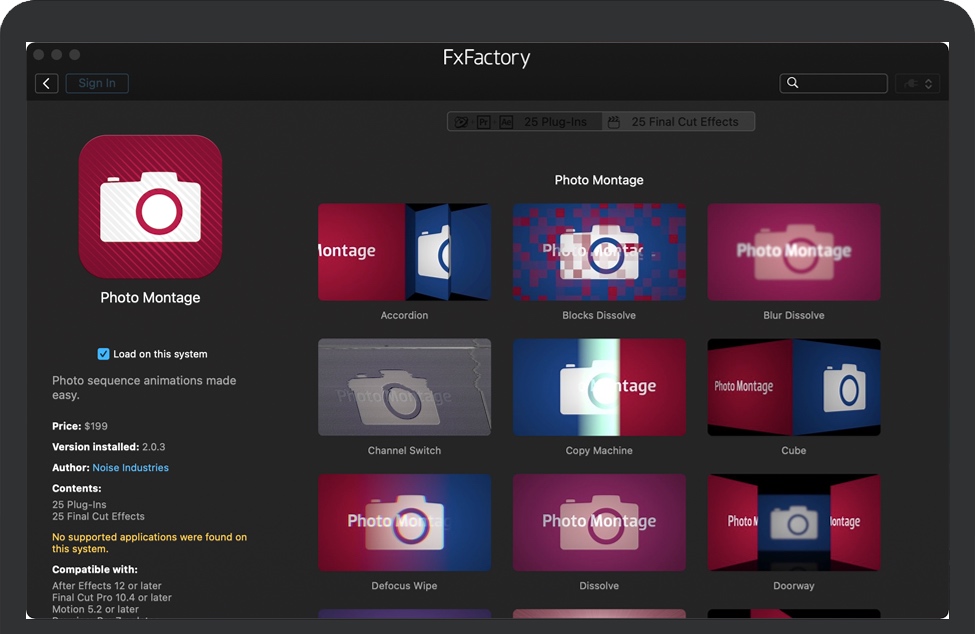Open the Copy Machine thumbnail

pyautogui.click(x=599, y=387)
